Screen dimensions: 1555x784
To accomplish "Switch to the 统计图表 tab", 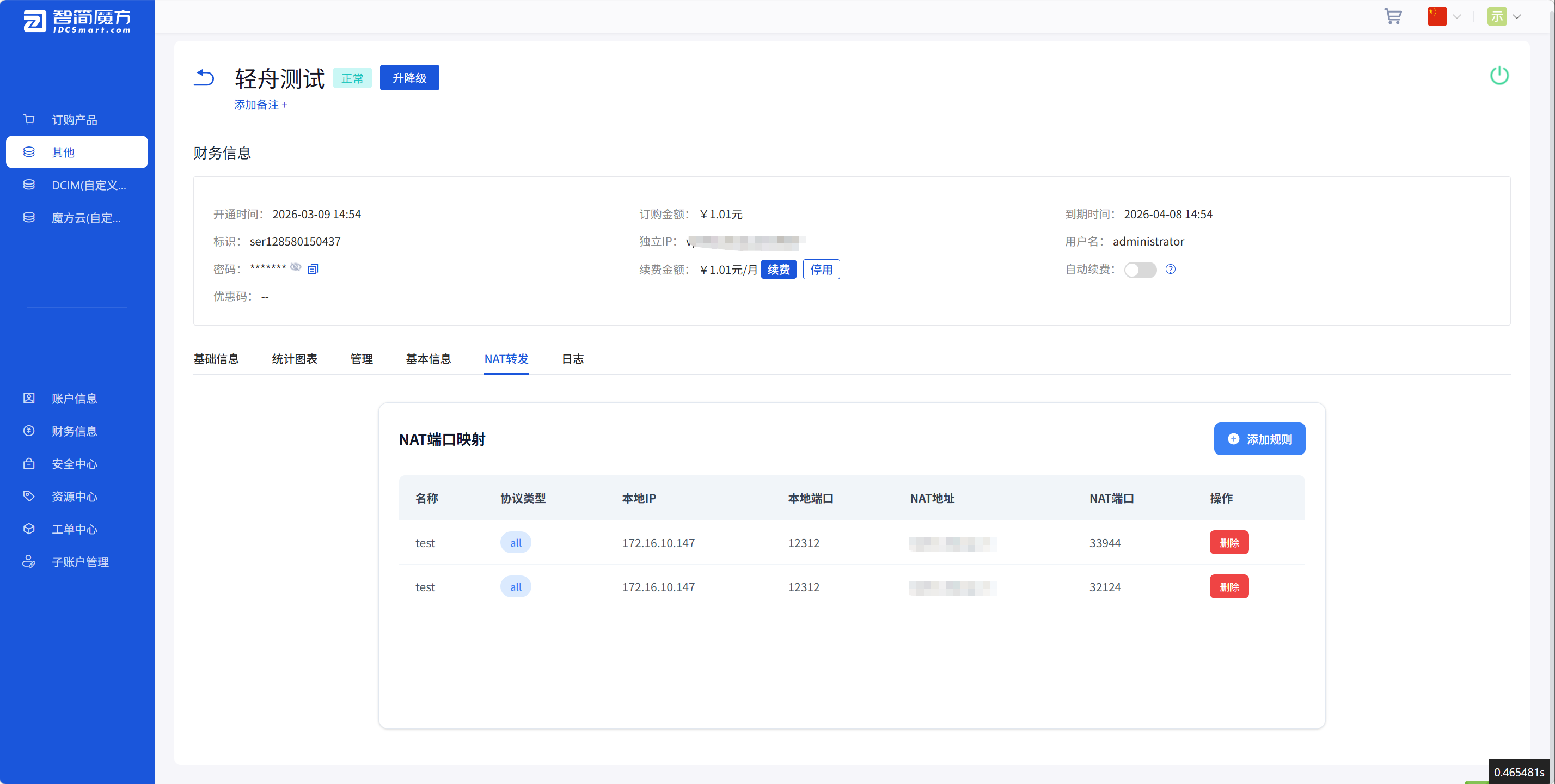I will tap(294, 358).
